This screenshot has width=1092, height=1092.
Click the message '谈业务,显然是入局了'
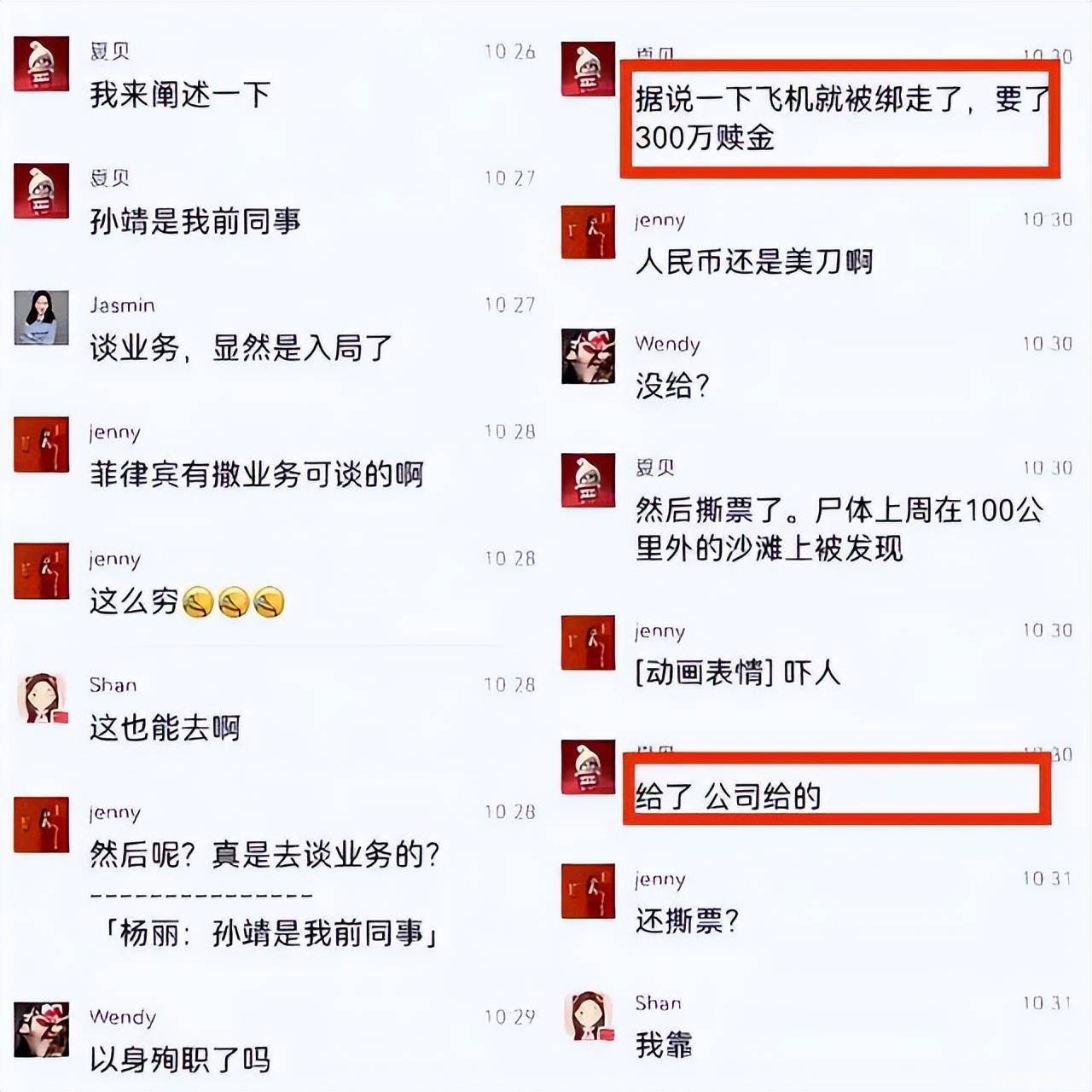[241, 348]
